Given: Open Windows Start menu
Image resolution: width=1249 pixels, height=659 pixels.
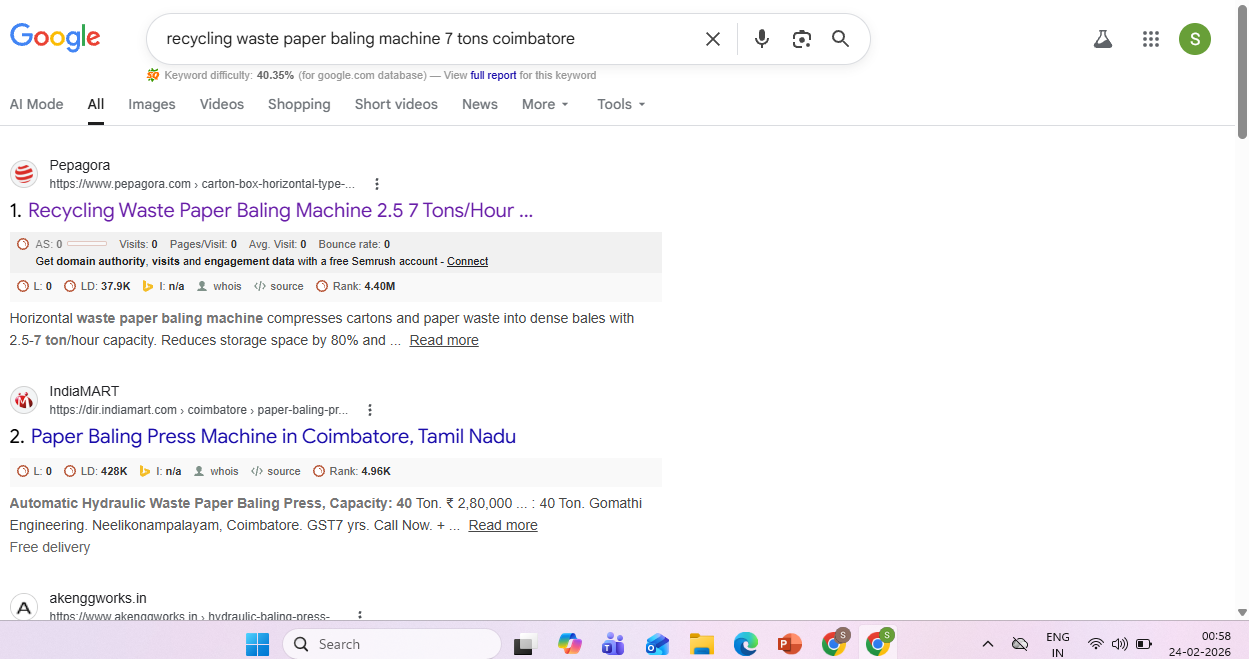Looking at the screenshot, I should point(257,644).
